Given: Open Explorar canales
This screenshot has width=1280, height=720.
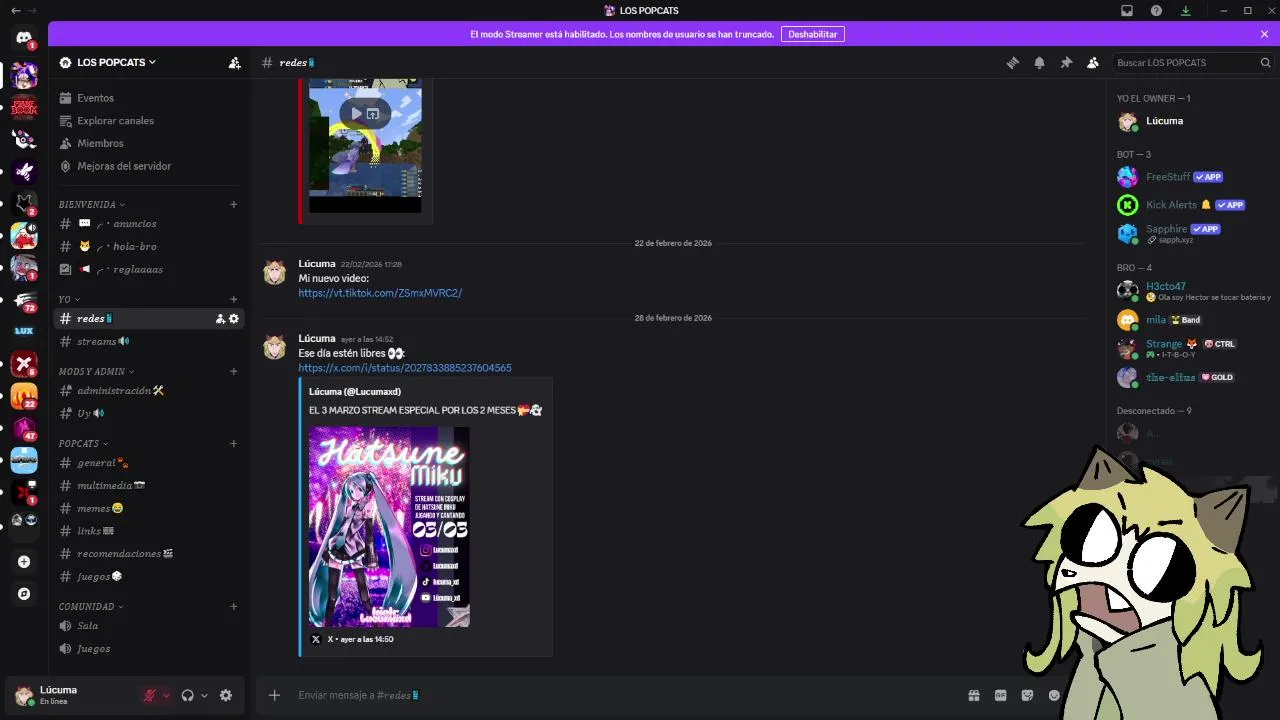Looking at the screenshot, I should pyautogui.click(x=150, y=121).
